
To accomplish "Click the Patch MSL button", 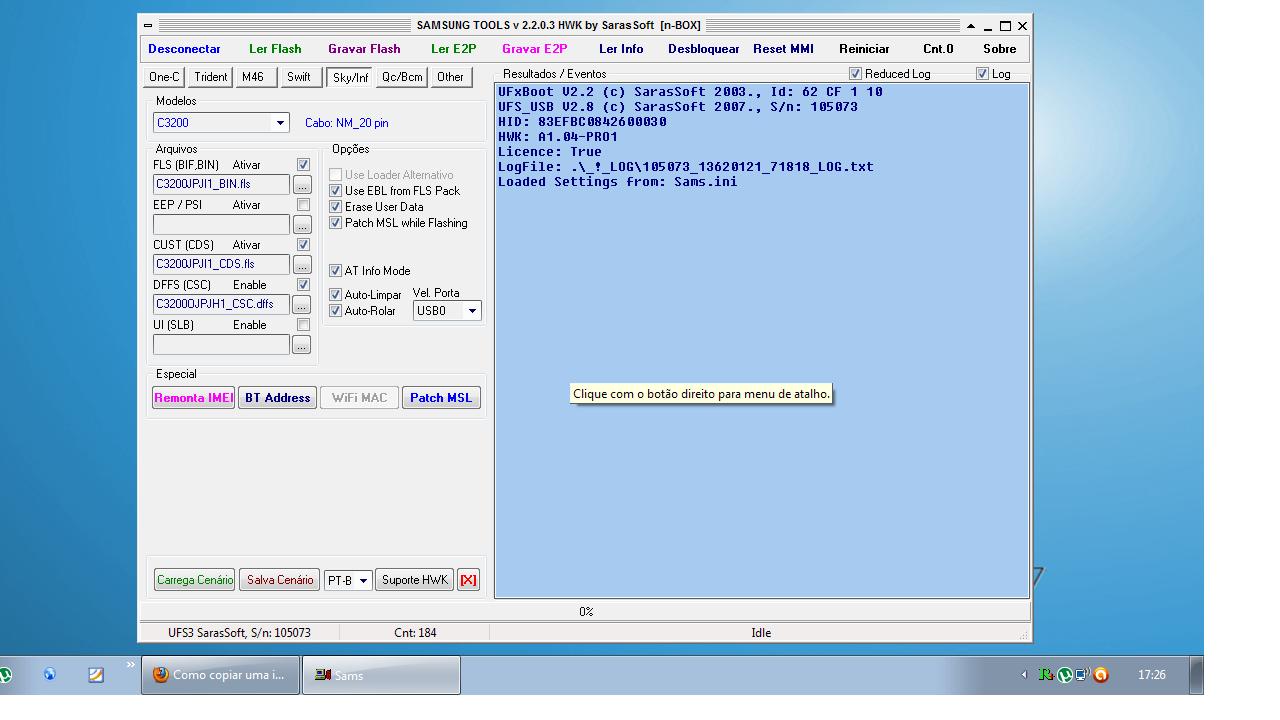I will [441, 398].
